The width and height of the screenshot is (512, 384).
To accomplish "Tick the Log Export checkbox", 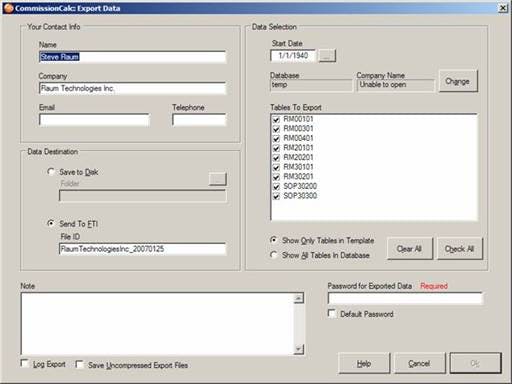I will click(x=24, y=363).
